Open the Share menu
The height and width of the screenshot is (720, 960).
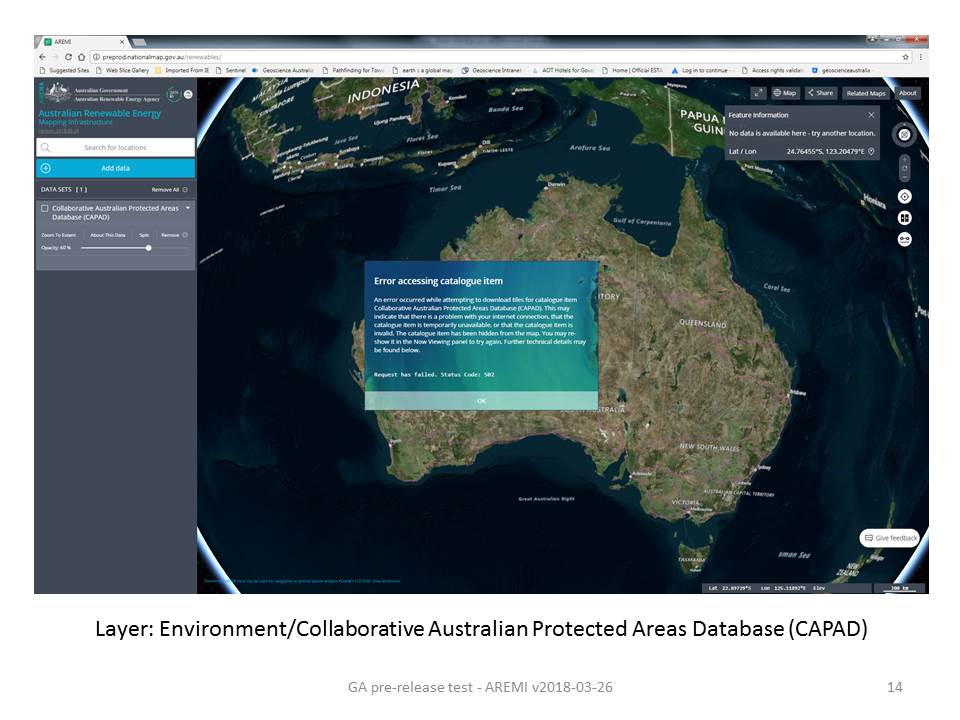(820, 93)
